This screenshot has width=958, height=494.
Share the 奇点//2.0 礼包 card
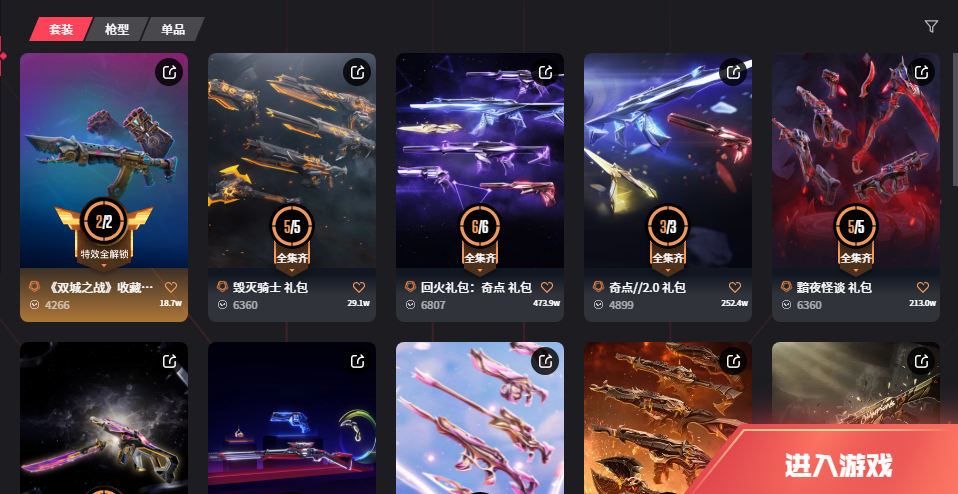click(x=734, y=73)
